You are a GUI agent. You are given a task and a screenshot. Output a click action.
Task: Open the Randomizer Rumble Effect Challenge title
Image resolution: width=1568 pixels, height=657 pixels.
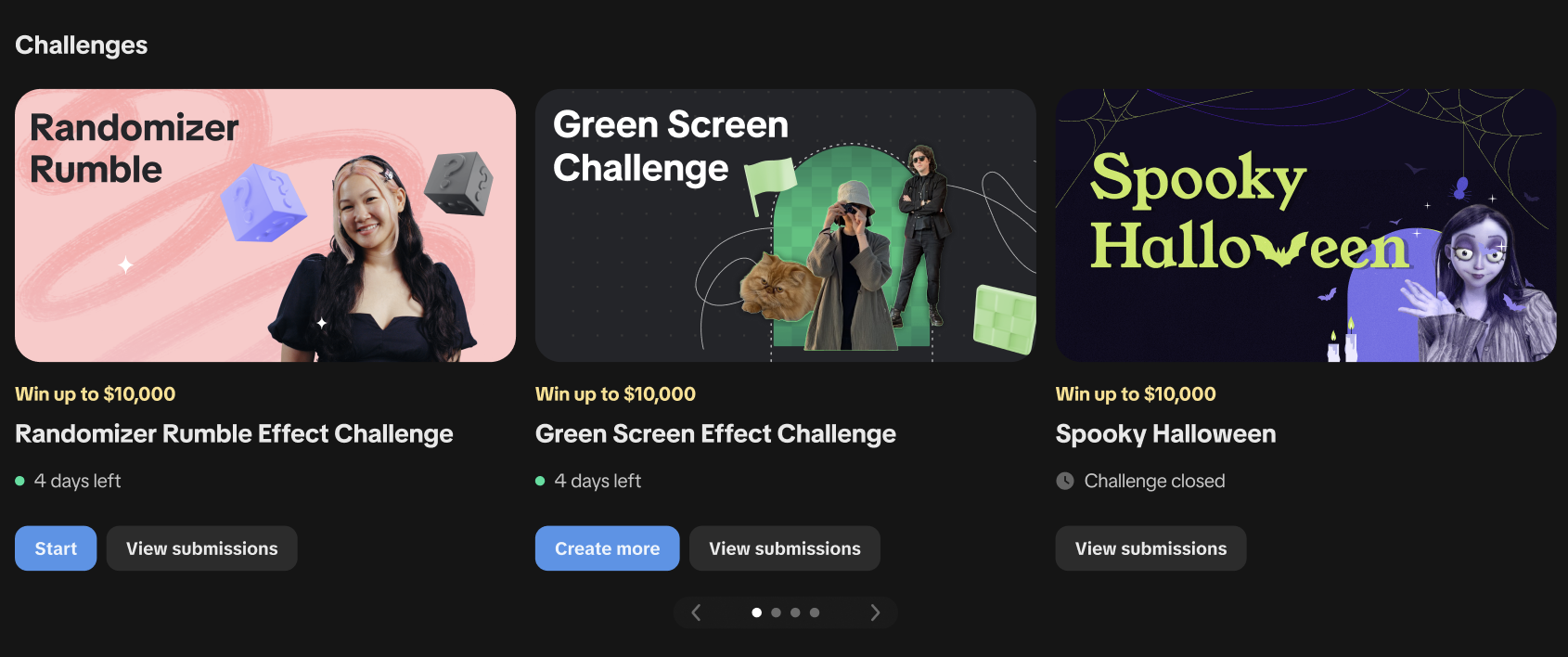coord(234,434)
